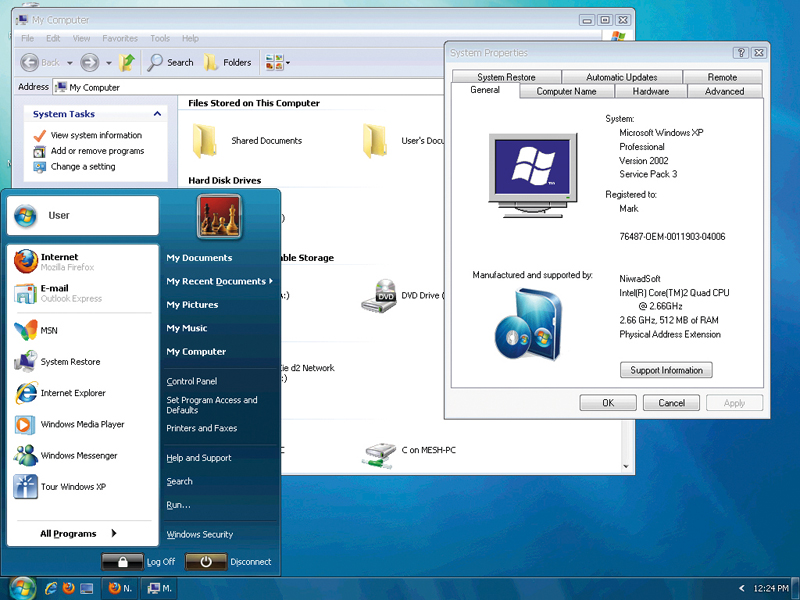This screenshot has width=800, height=600.
Task: Open the Back history dropdown arrow
Action: (x=70, y=63)
